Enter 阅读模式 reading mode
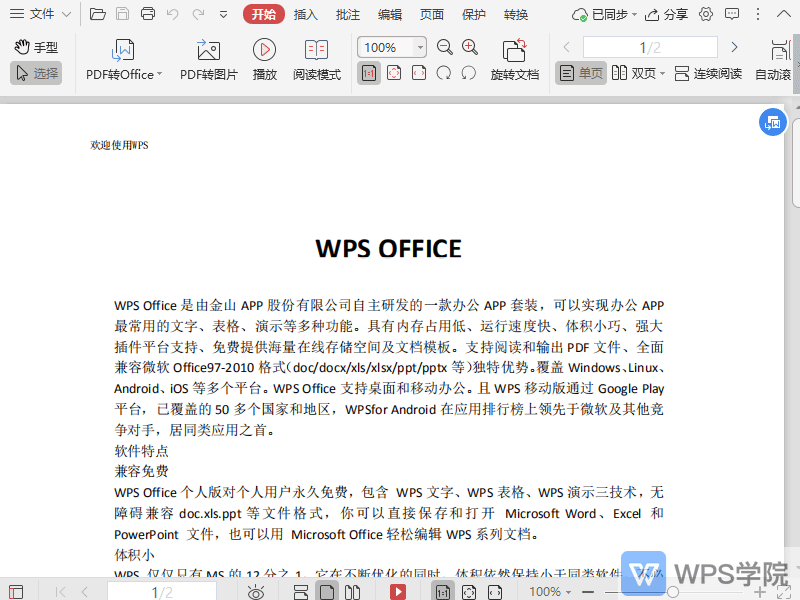800x600 pixels. tap(317, 56)
